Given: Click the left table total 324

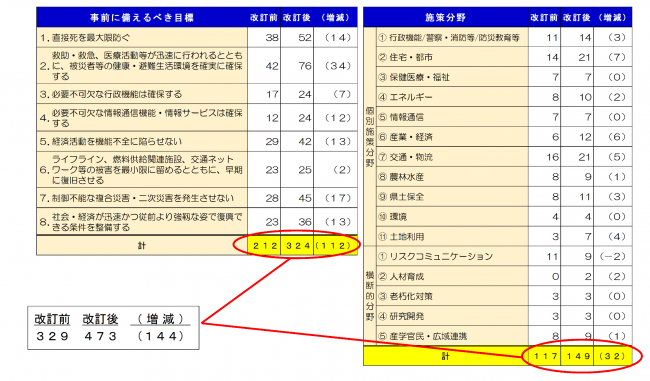Looking at the screenshot, I should (298, 245).
